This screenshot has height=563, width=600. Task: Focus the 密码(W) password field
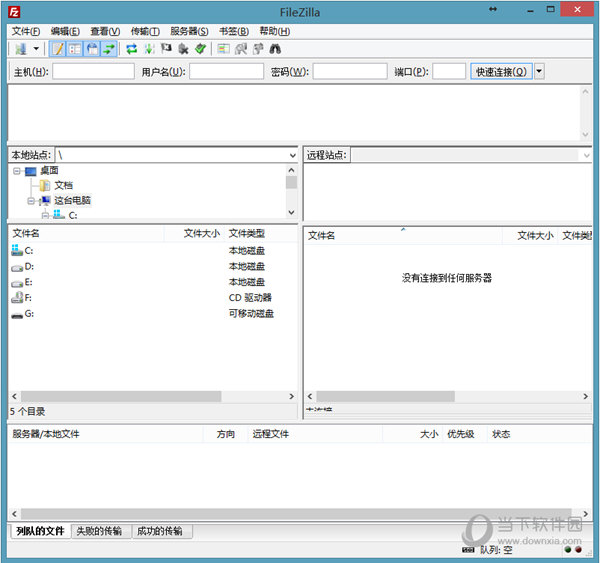tap(350, 72)
